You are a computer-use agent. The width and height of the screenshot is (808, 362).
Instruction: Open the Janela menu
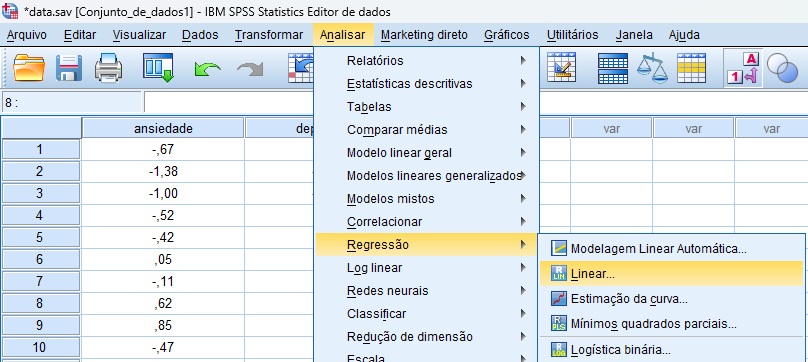click(634, 35)
